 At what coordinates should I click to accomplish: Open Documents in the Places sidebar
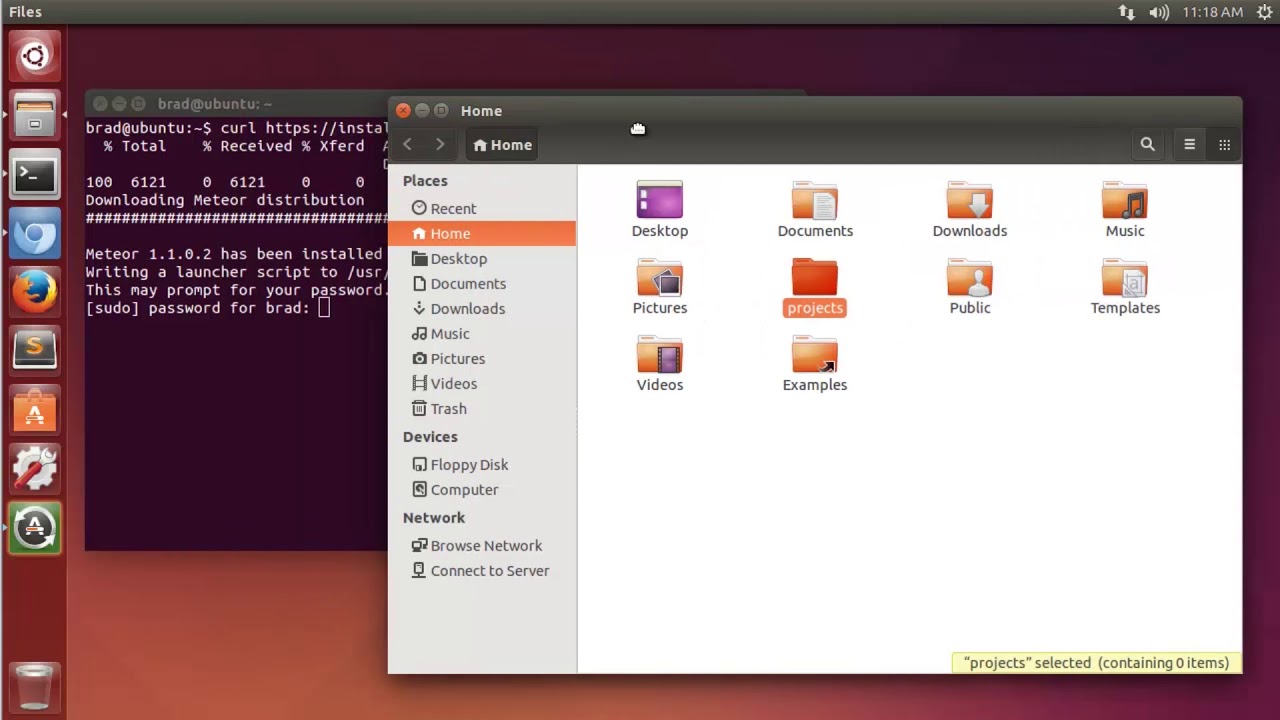(482, 283)
